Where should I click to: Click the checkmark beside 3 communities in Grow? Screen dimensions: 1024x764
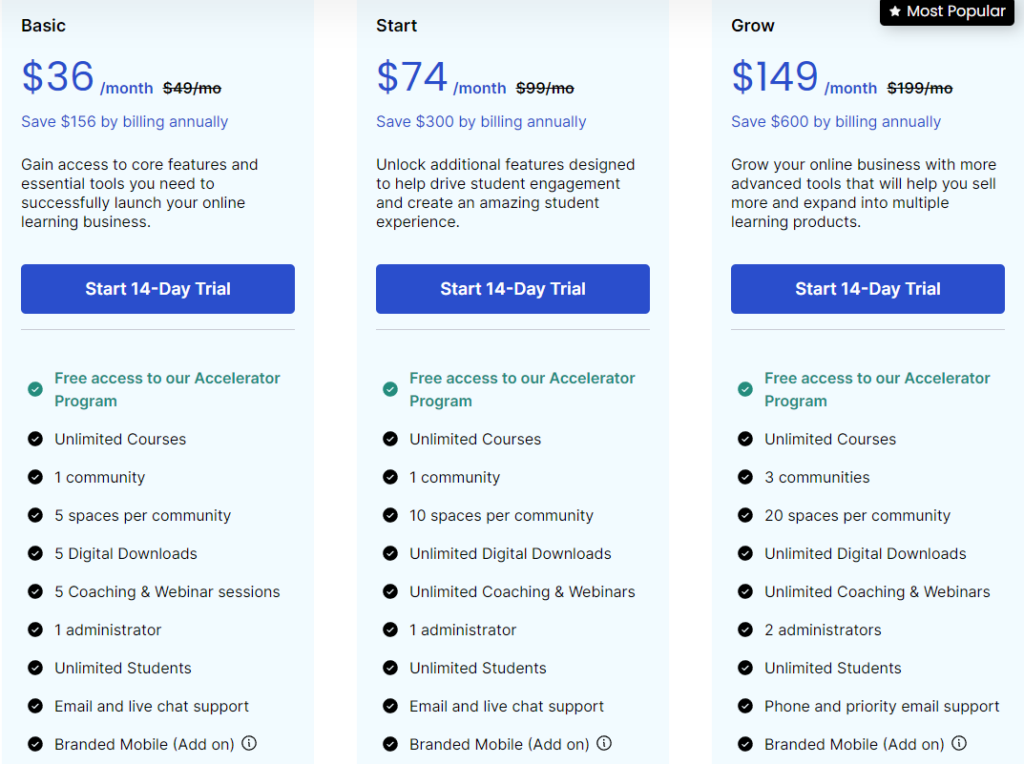click(745, 477)
